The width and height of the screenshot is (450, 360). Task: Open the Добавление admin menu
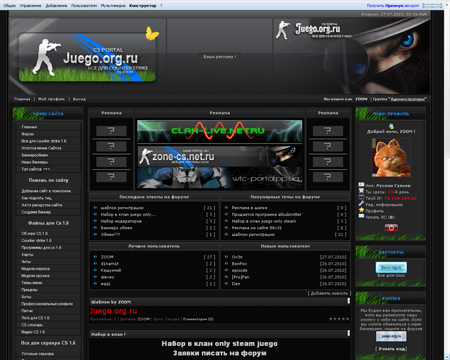(56, 6)
